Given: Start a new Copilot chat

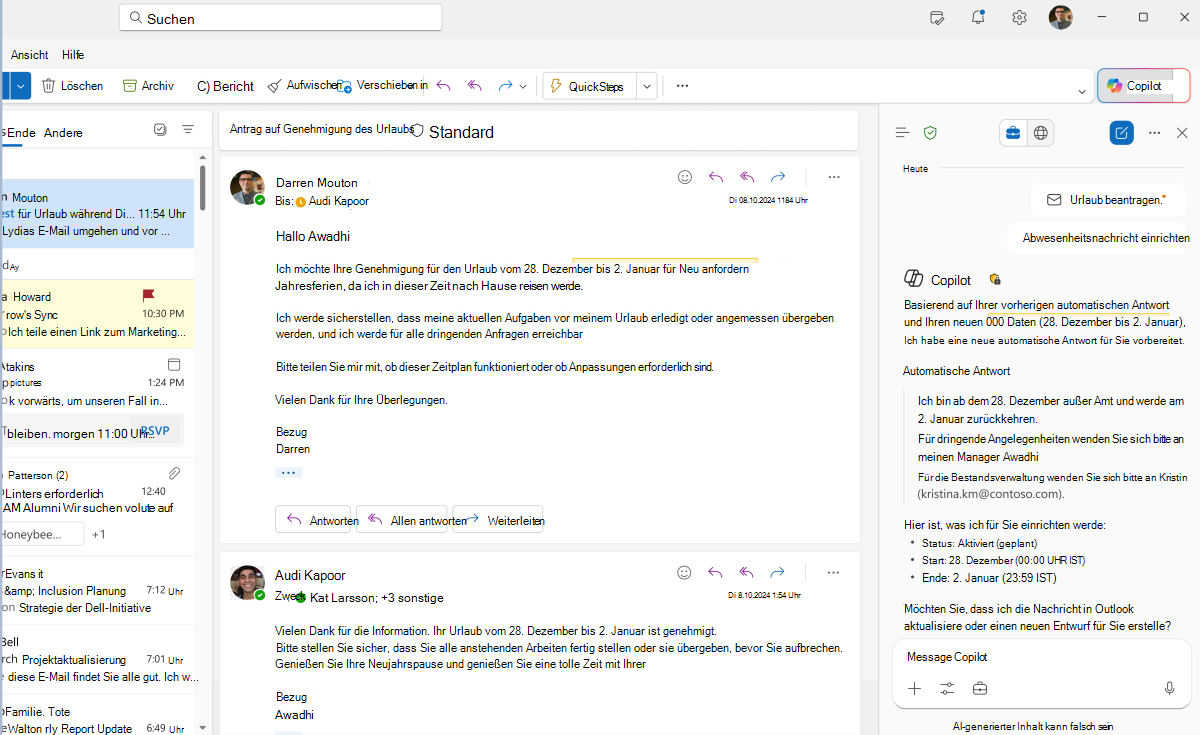Looking at the screenshot, I should tap(1122, 132).
